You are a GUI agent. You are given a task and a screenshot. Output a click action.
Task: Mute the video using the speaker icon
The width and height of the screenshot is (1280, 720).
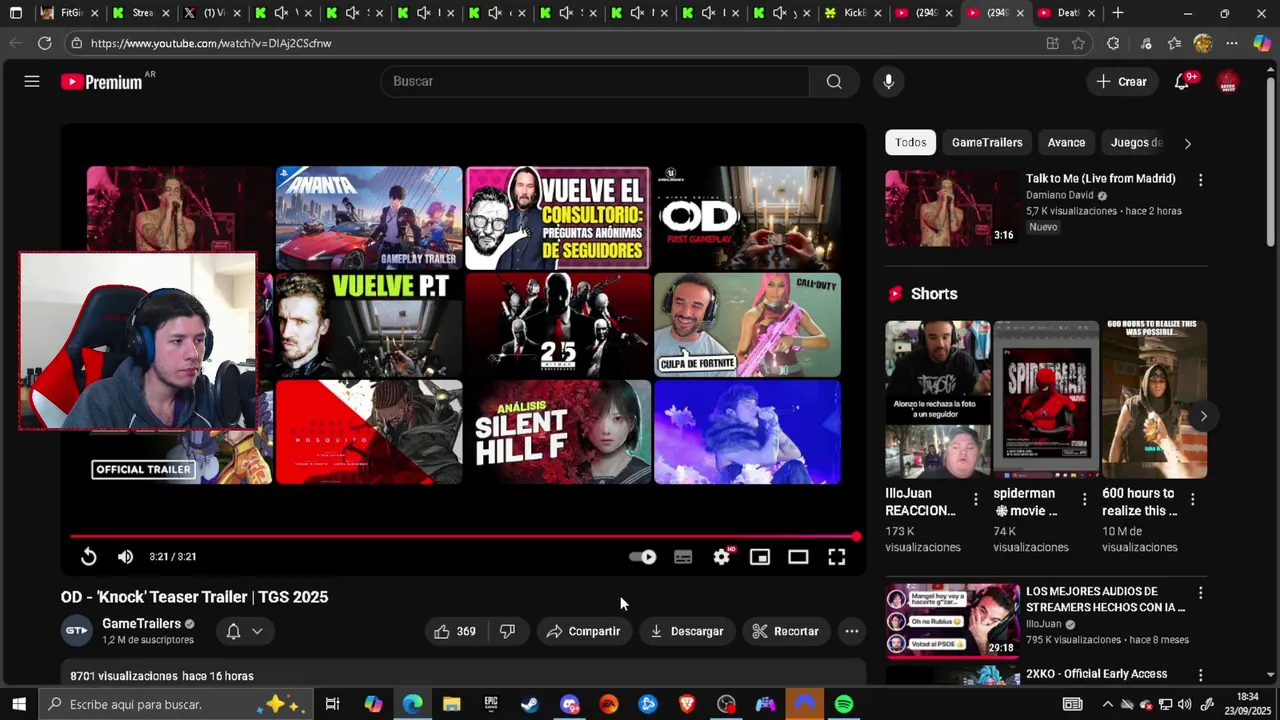[x=125, y=557]
